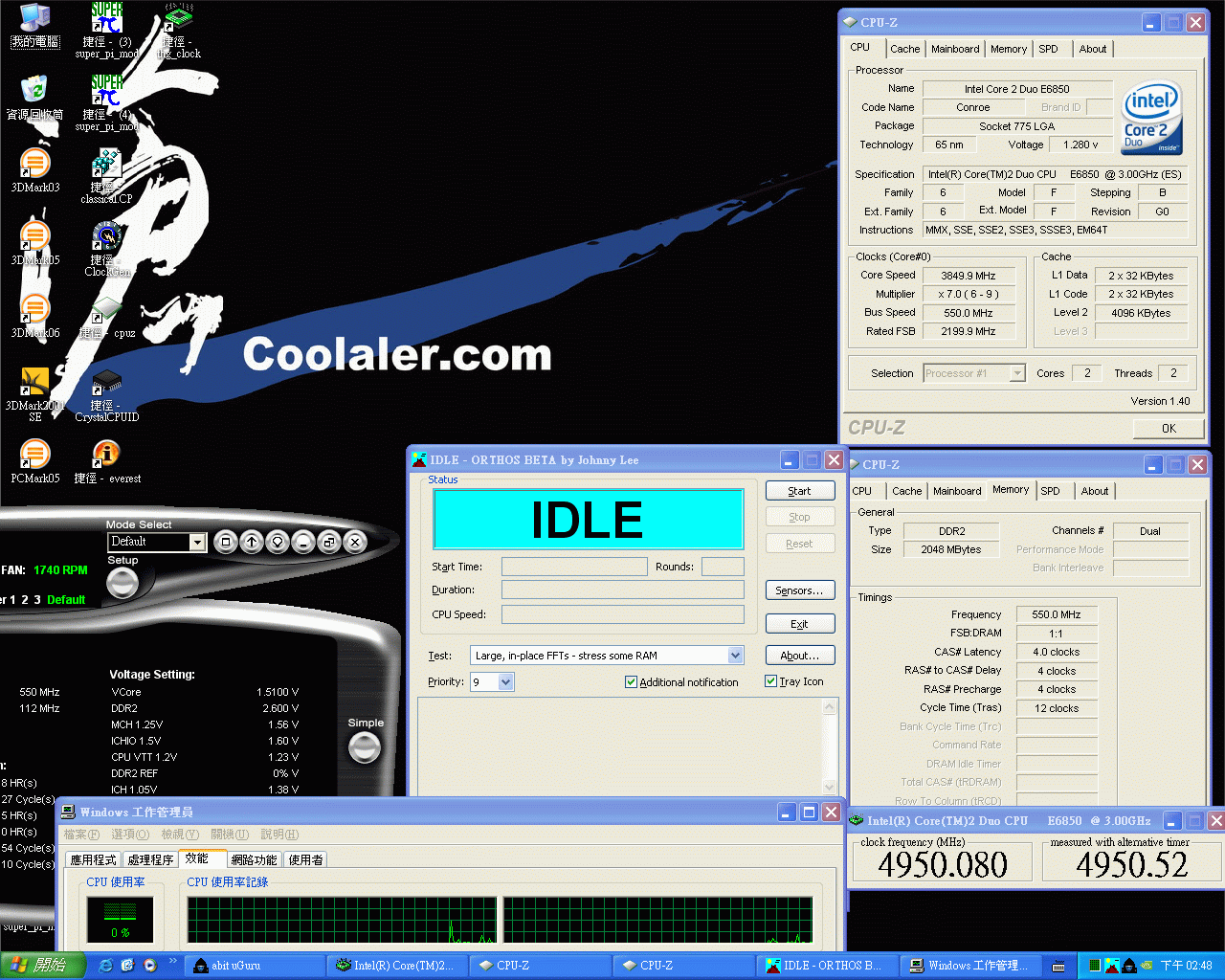This screenshot has height=980, width=1225.
Task: Click the uGuru square icon button
Action: pyautogui.click(x=226, y=542)
